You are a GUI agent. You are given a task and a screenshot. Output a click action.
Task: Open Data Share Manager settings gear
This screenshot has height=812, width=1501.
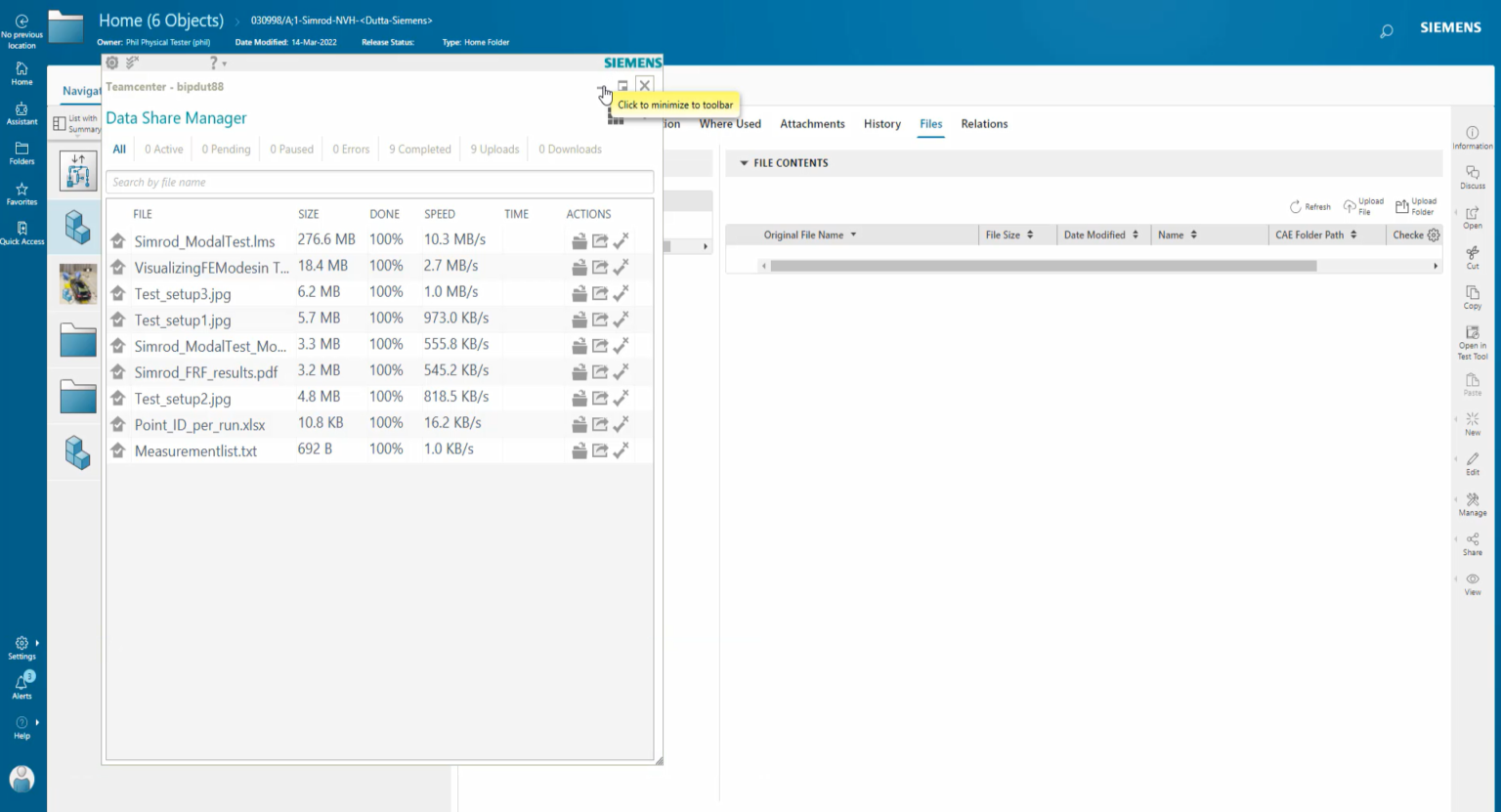(112, 62)
